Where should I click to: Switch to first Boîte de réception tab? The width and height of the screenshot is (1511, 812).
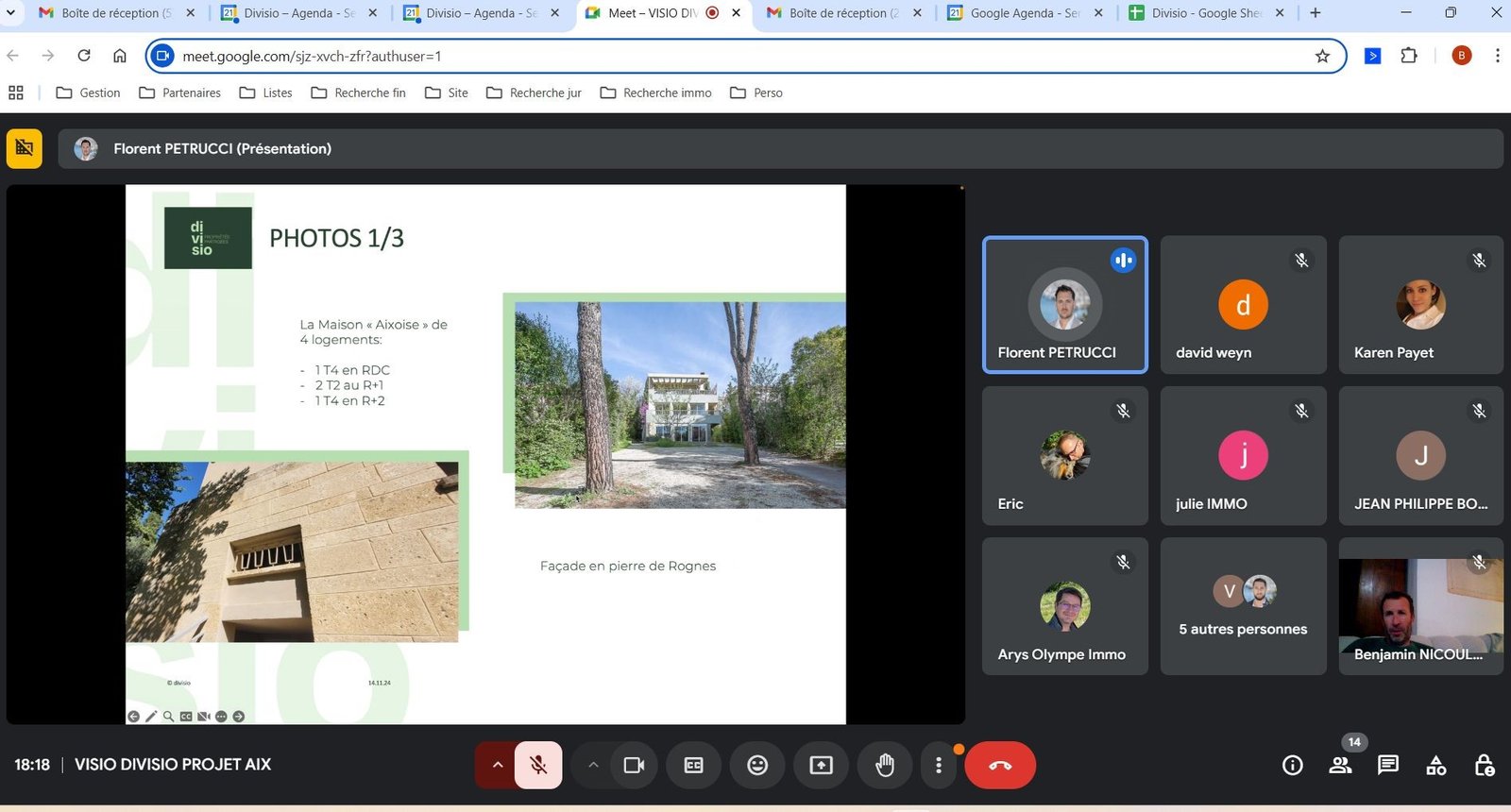tap(117, 13)
